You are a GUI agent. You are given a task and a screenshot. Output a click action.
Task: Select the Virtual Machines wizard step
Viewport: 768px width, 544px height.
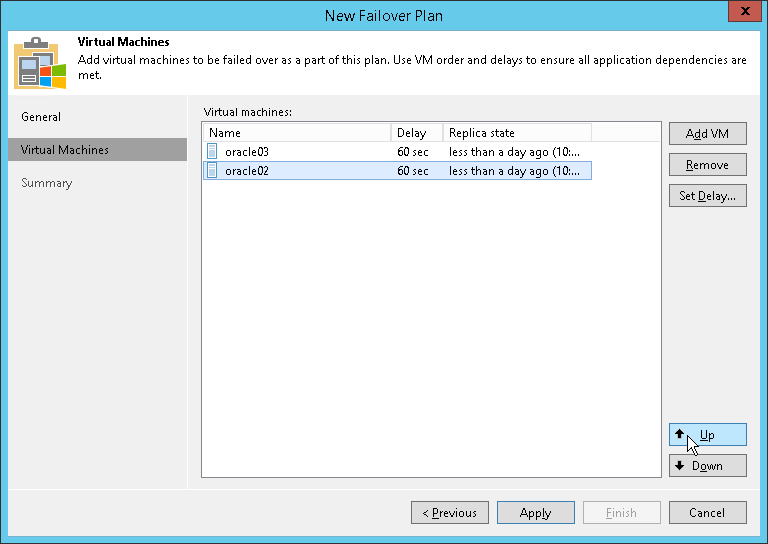tap(65, 150)
